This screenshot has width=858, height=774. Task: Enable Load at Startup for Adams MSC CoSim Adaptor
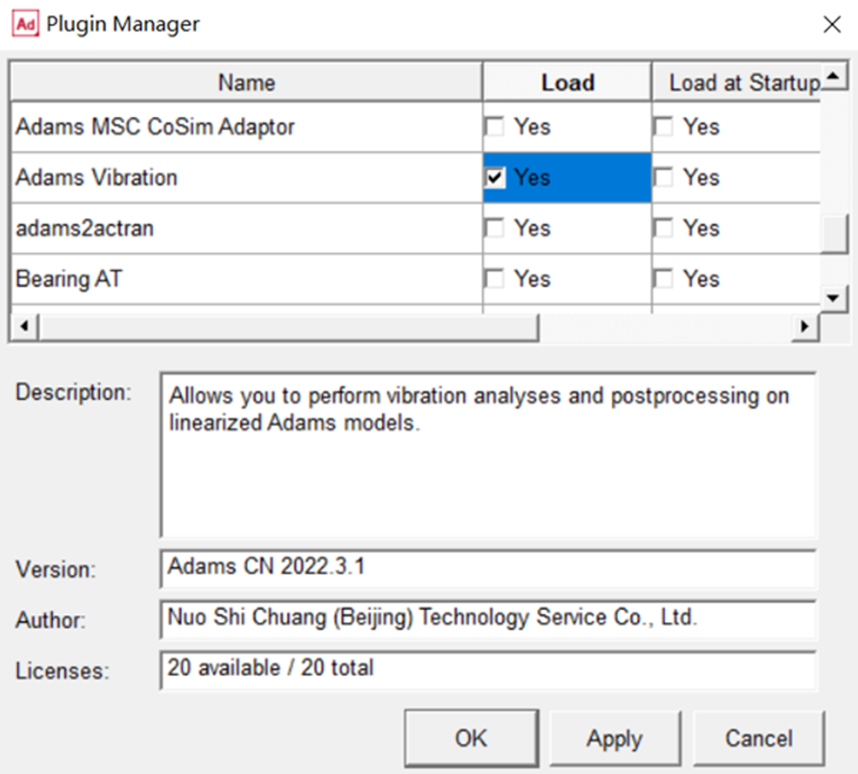point(663,127)
